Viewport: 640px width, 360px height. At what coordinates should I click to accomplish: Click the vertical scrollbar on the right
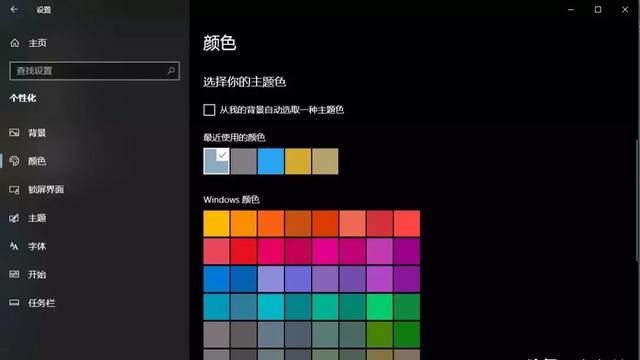pyautogui.click(x=637, y=200)
